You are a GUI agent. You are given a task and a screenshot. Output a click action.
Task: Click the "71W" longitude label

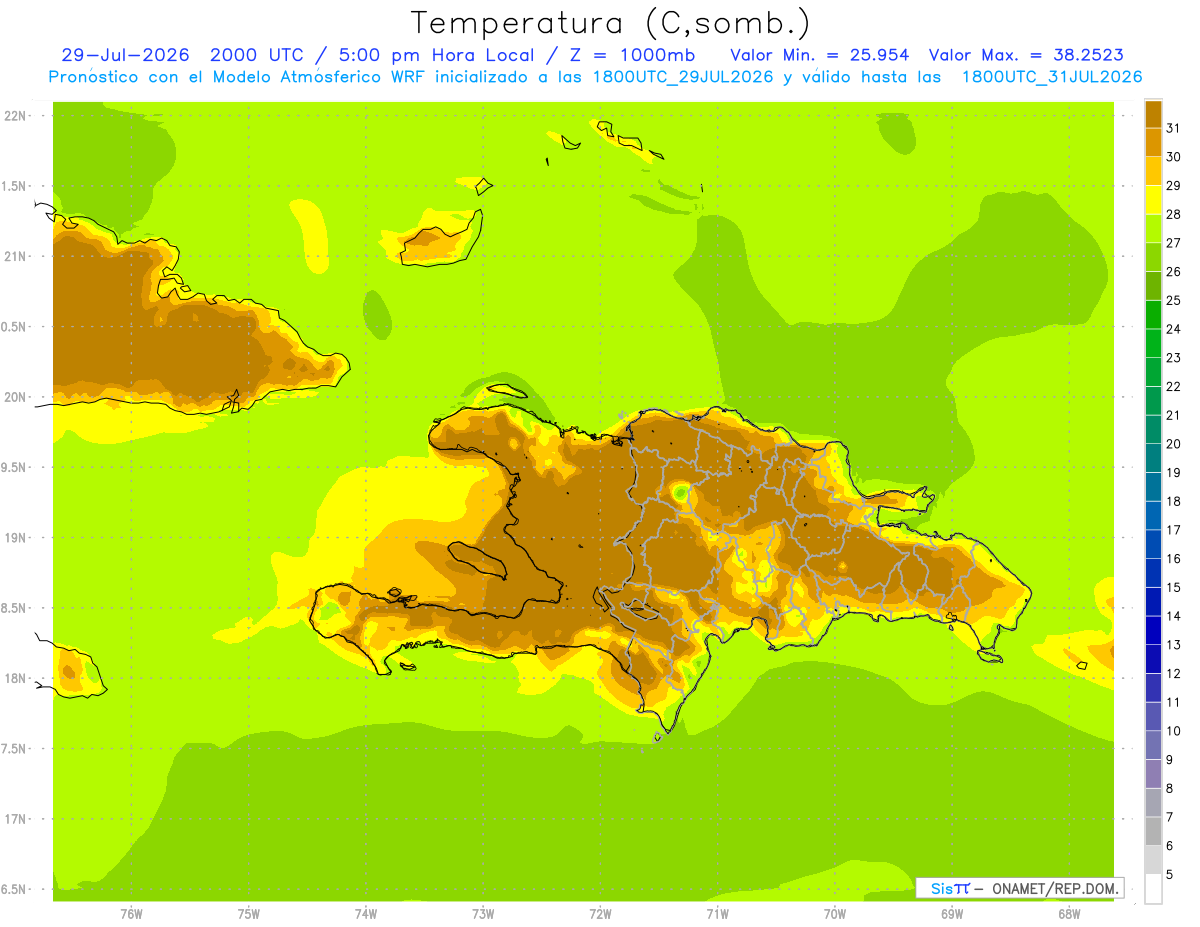(x=717, y=913)
